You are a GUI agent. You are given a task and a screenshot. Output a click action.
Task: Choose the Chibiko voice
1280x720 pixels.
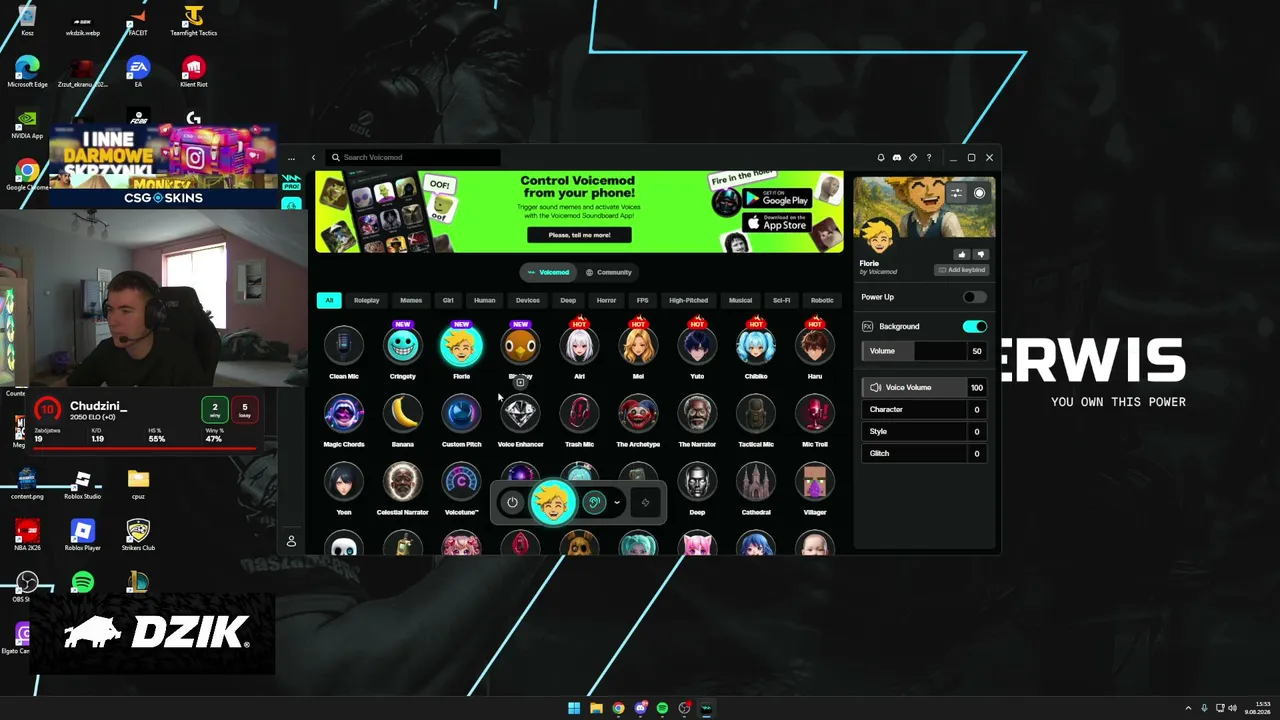756,346
